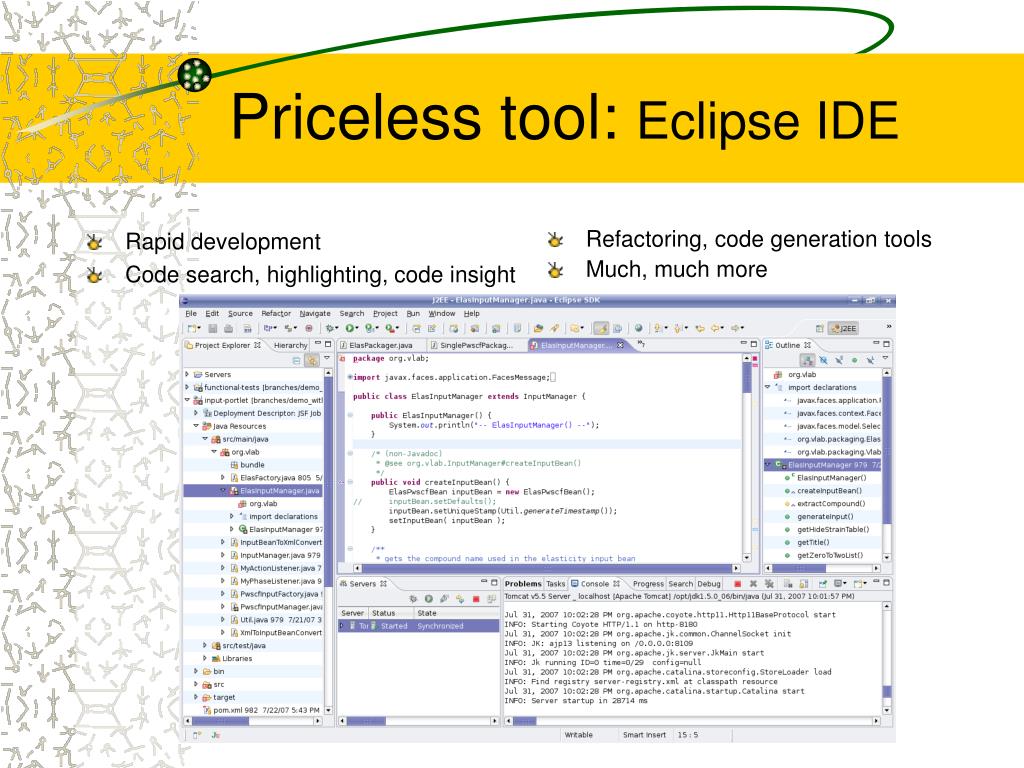
Task: Click the Remove All Terminated Launches icon
Action: coord(769,584)
